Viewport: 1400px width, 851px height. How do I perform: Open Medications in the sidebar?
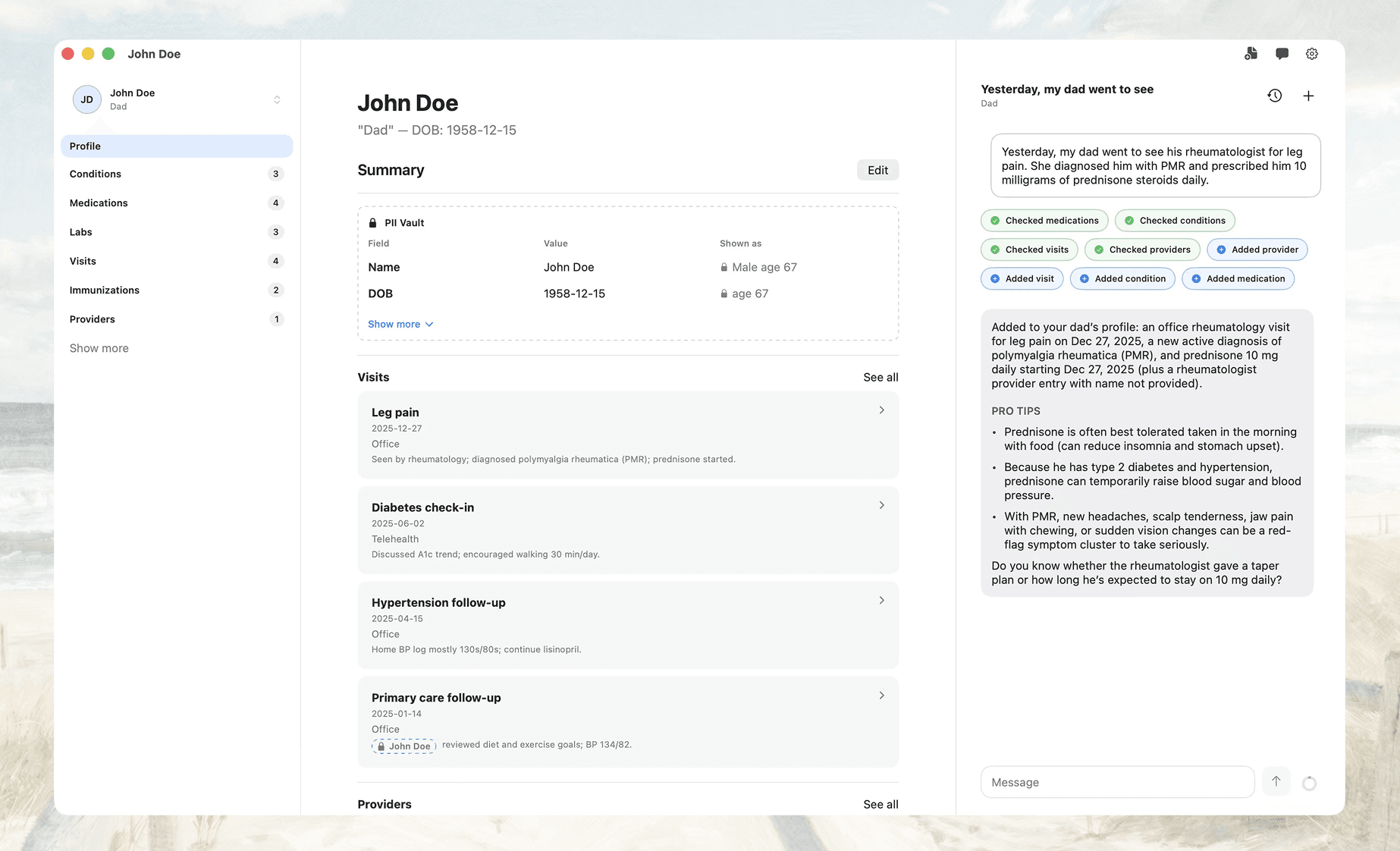coord(99,203)
